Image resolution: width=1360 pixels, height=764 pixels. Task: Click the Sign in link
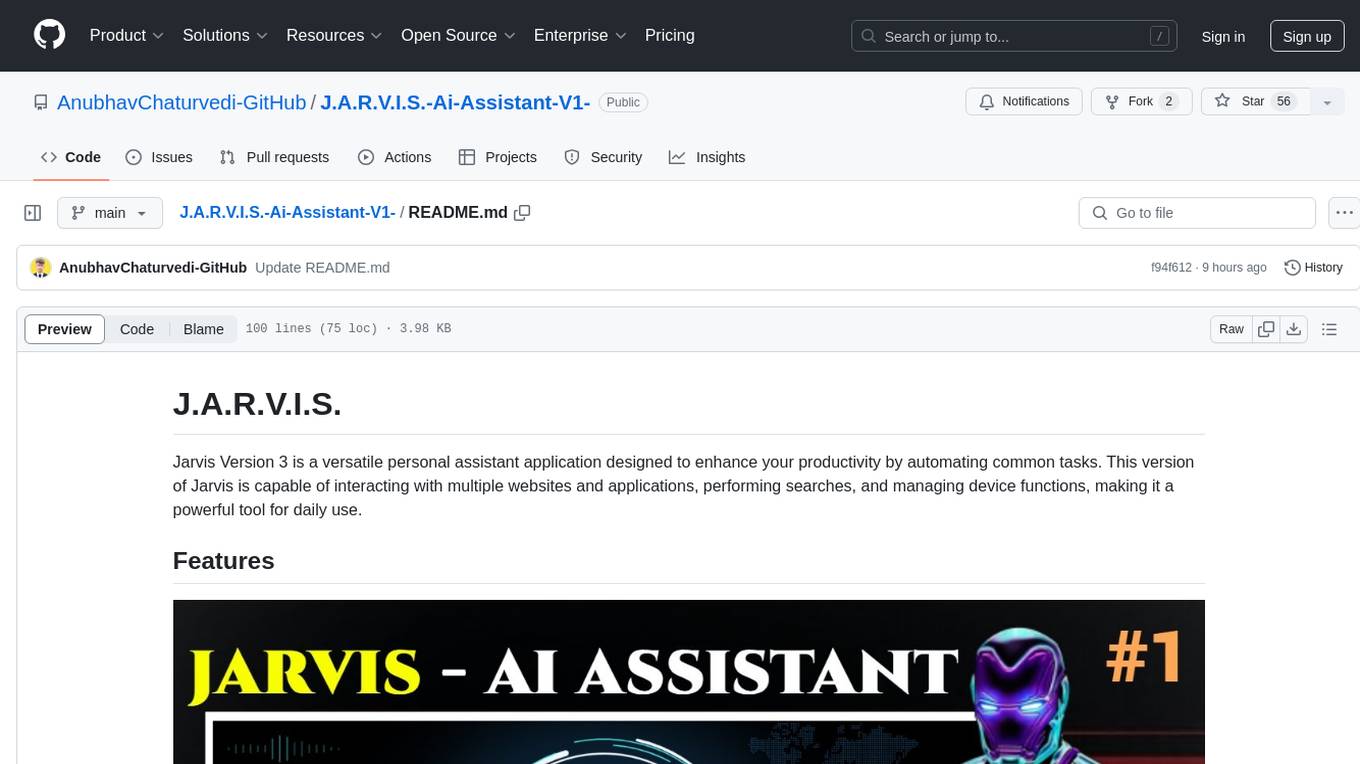click(1223, 36)
